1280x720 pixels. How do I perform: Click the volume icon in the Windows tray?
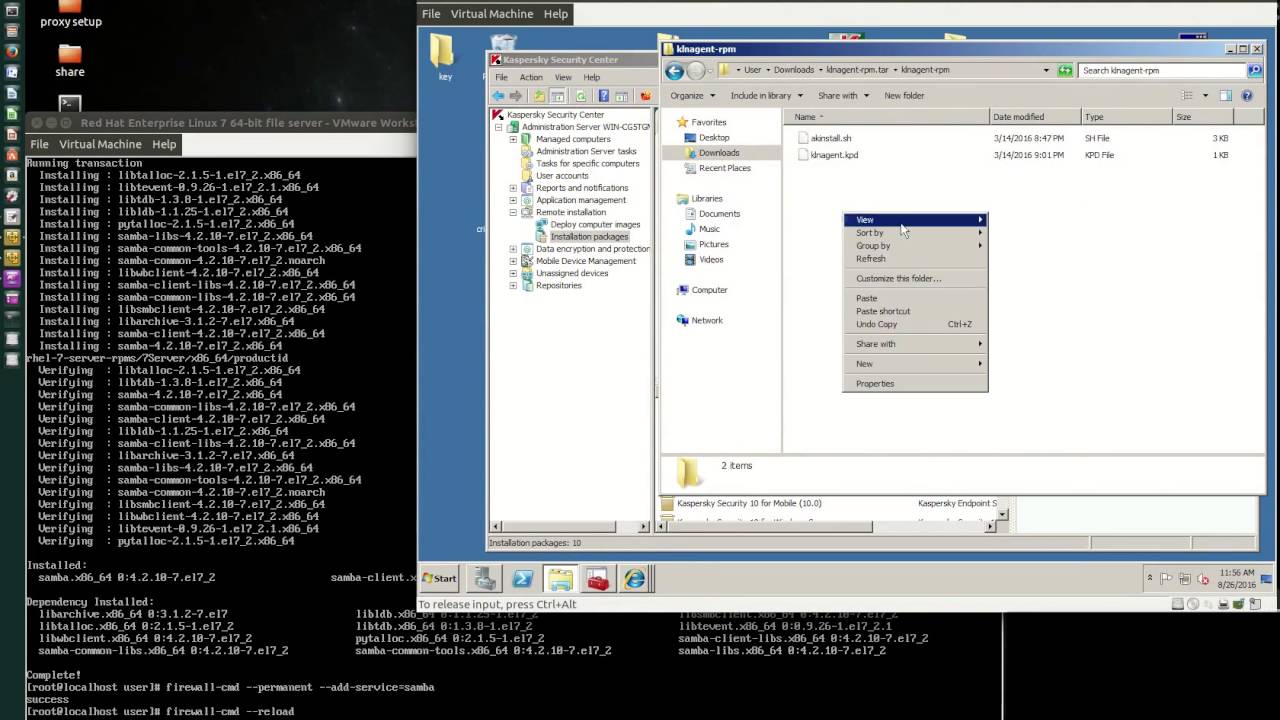point(1202,578)
